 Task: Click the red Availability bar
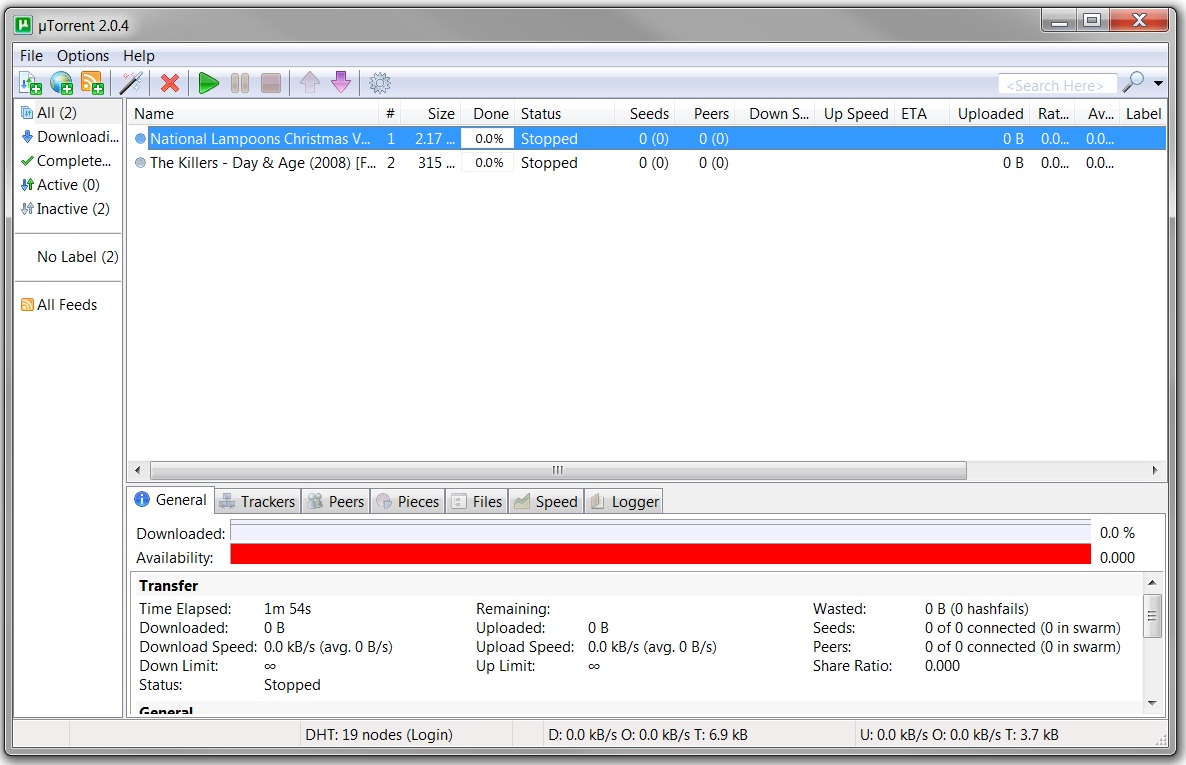660,555
